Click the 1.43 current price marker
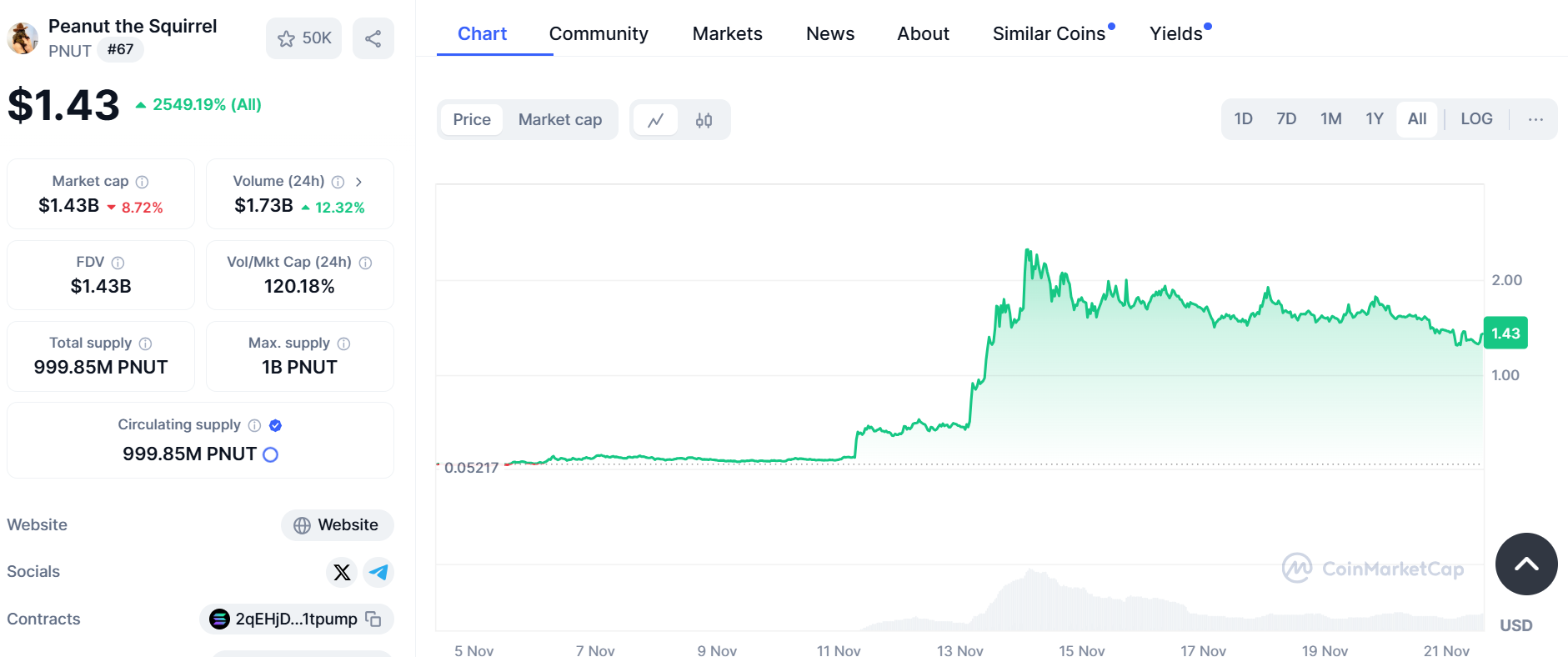 coord(1505,334)
